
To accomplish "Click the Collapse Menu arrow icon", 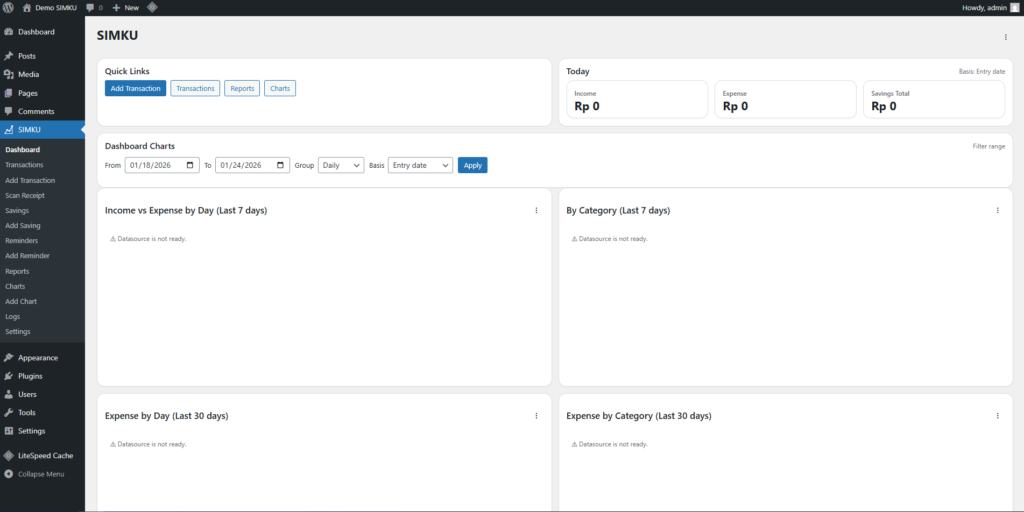I will point(9,474).
